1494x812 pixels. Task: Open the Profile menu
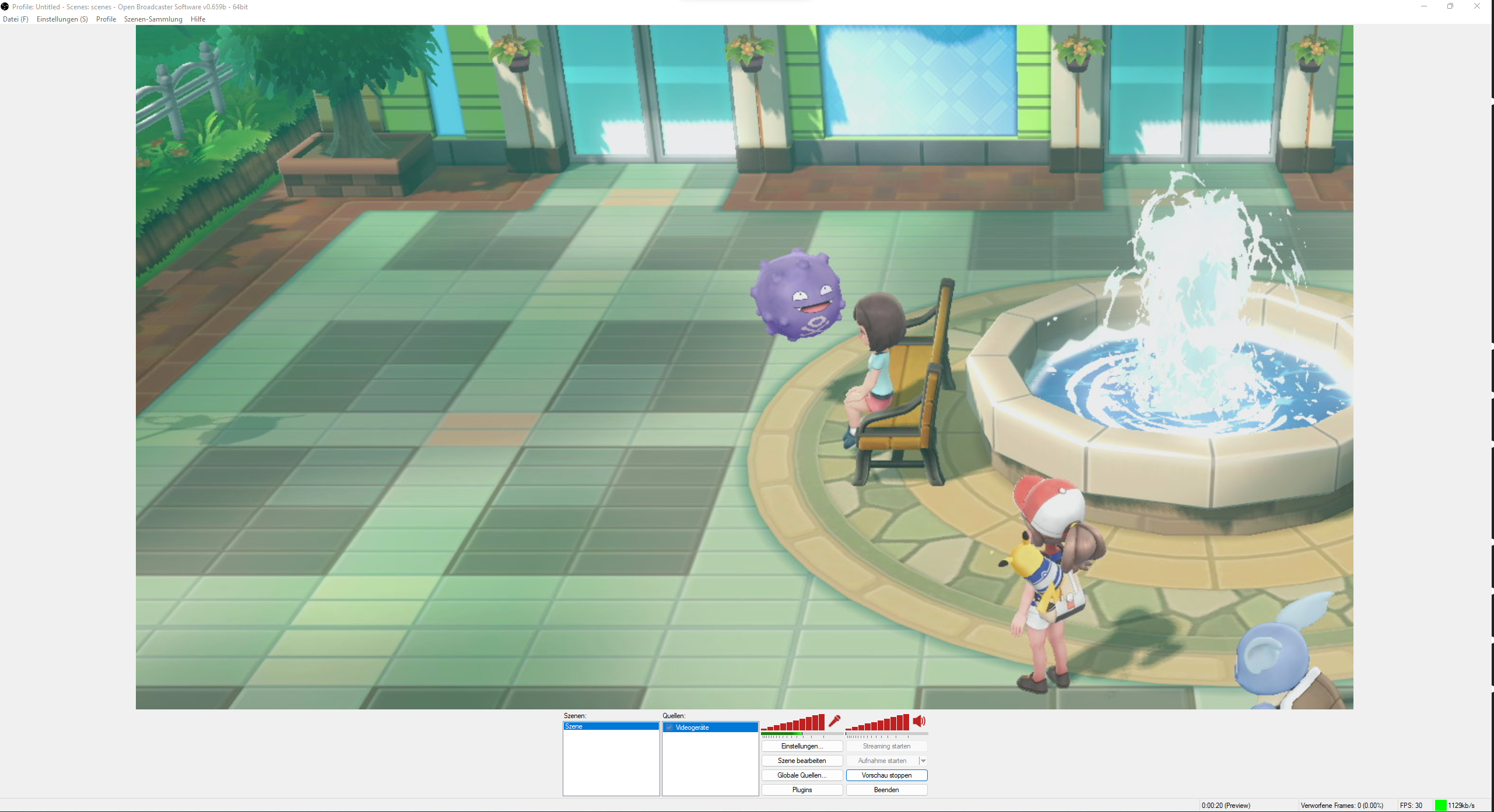(106, 19)
